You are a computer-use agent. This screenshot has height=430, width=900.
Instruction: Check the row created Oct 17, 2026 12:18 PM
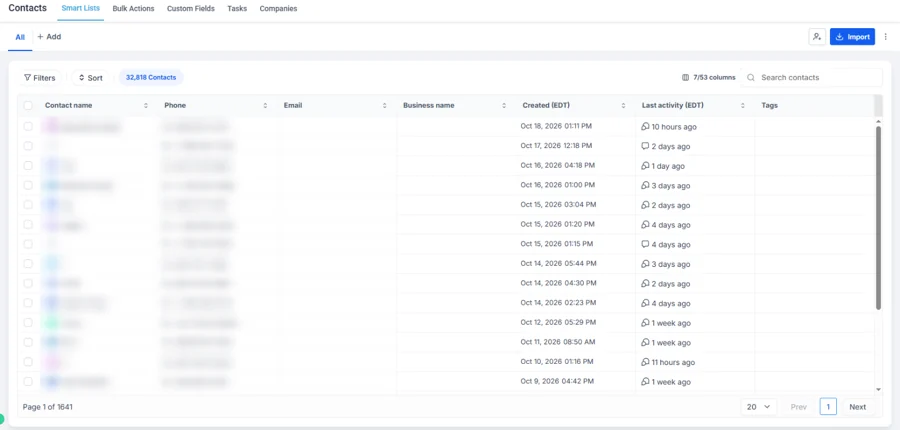click(x=28, y=146)
